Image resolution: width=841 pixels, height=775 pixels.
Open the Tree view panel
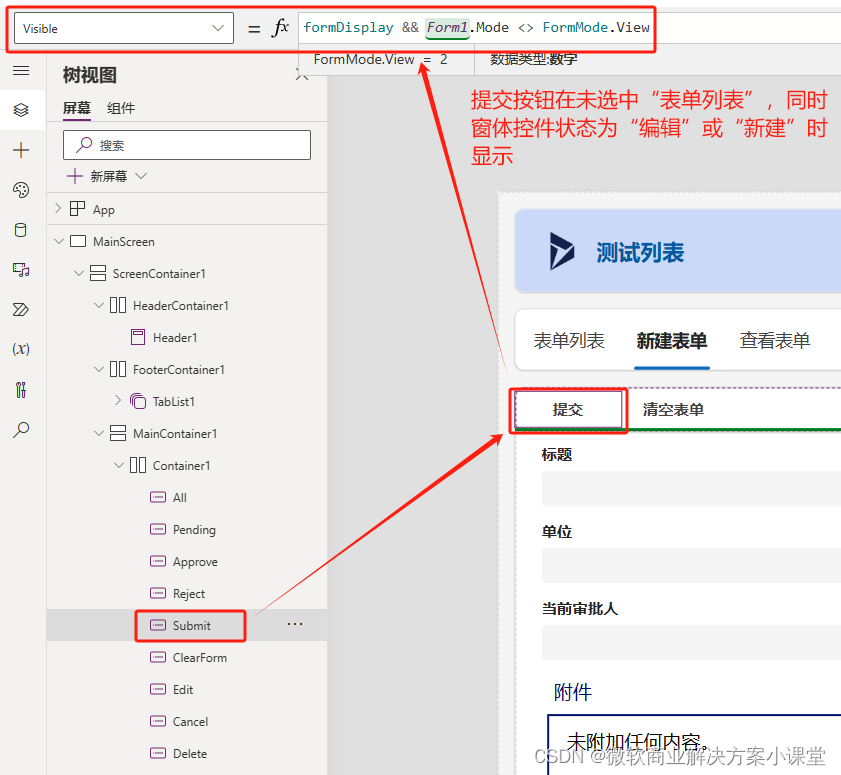coord(20,110)
